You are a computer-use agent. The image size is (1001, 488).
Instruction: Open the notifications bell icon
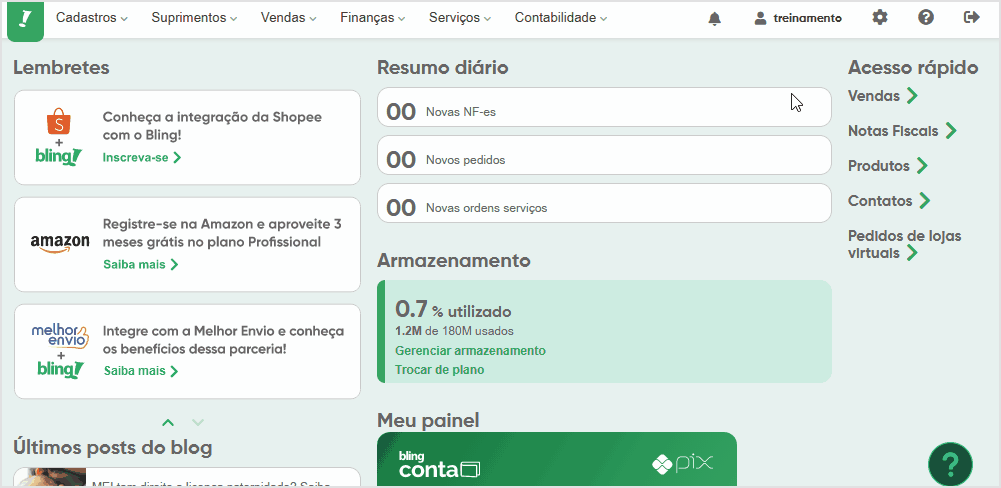pos(714,19)
